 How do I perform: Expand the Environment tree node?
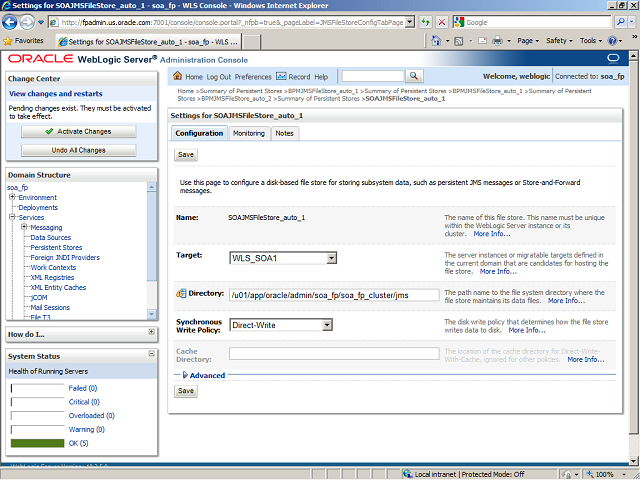coord(12,198)
